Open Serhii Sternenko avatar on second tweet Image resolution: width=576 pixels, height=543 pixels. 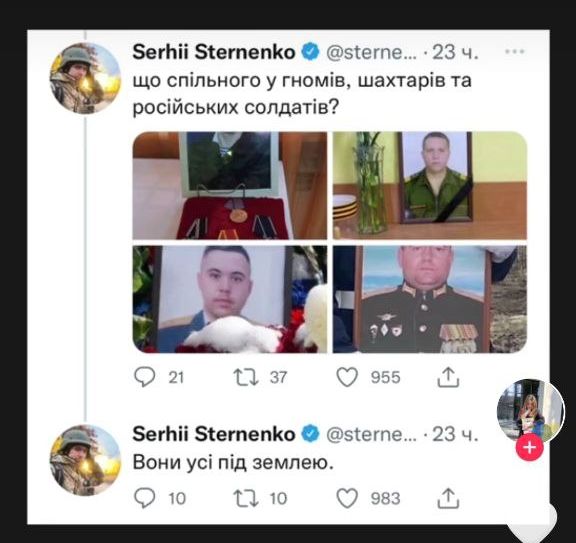tap(85, 460)
